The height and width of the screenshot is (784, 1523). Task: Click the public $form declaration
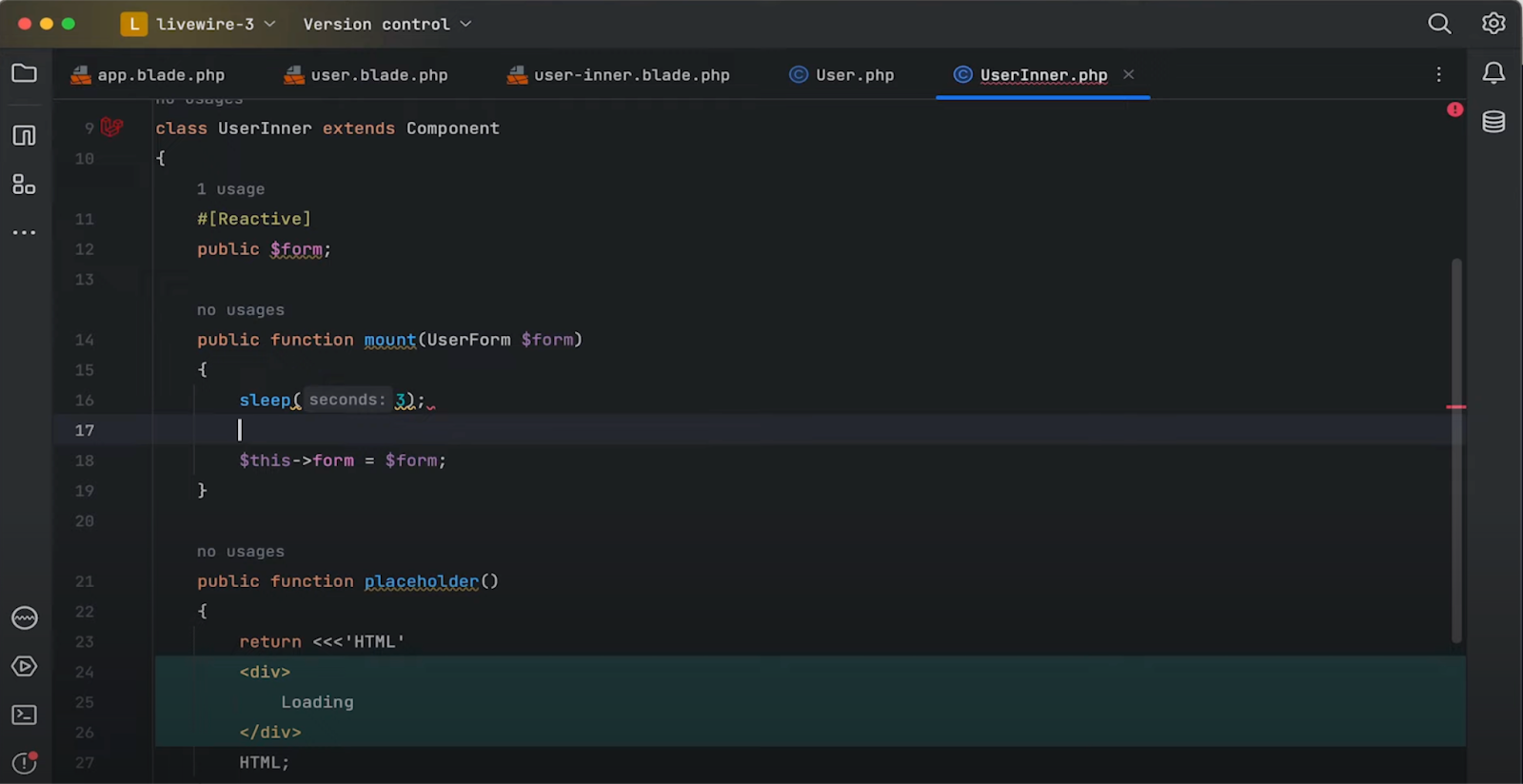[264, 249]
